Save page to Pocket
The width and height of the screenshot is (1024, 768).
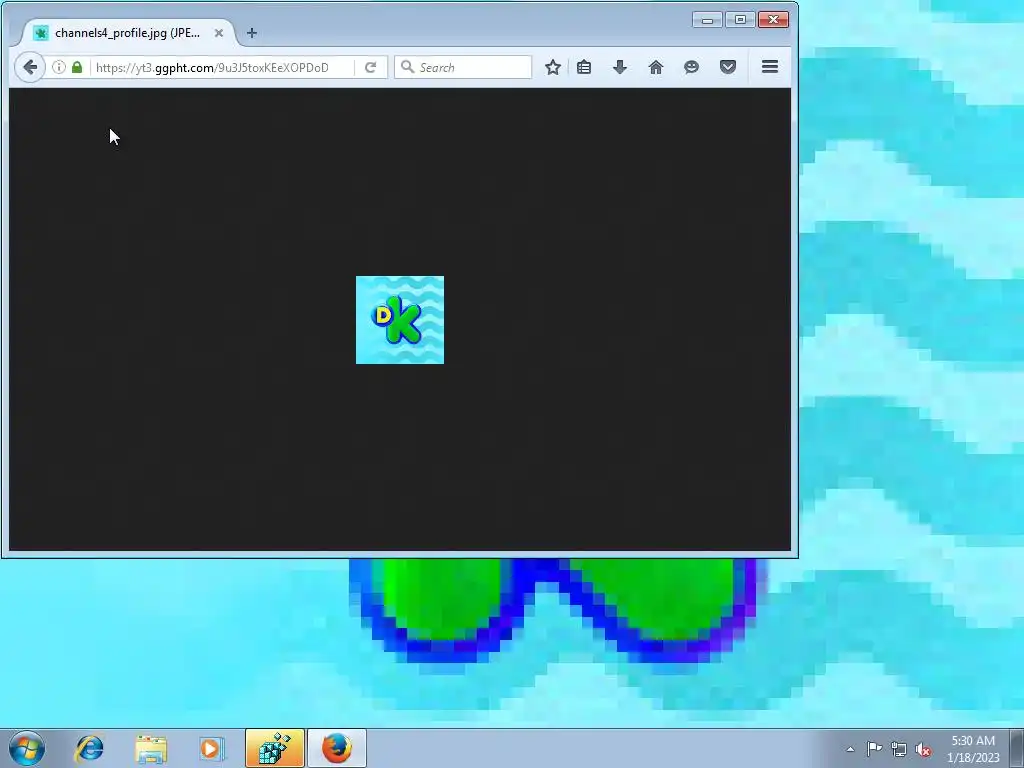(728, 67)
